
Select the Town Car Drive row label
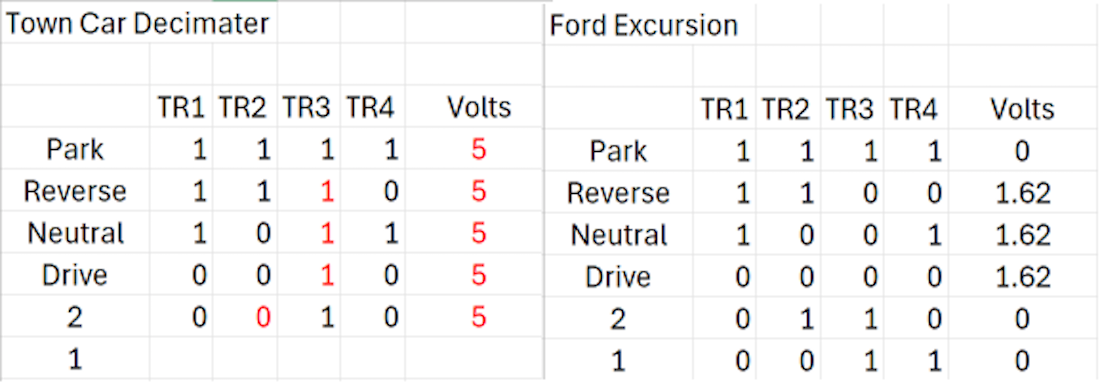click(x=75, y=275)
